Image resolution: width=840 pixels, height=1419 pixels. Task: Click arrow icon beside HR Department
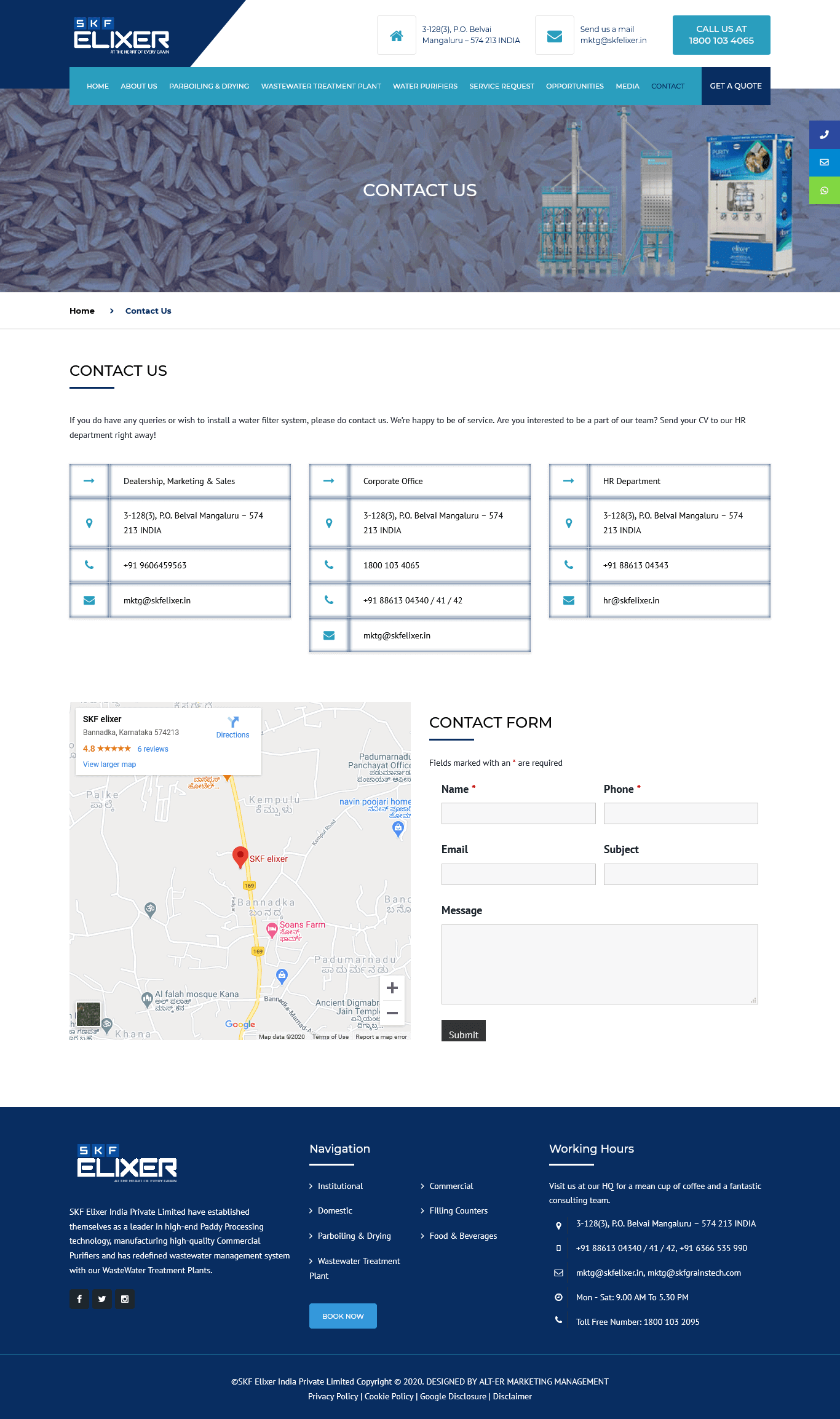click(x=569, y=481)
